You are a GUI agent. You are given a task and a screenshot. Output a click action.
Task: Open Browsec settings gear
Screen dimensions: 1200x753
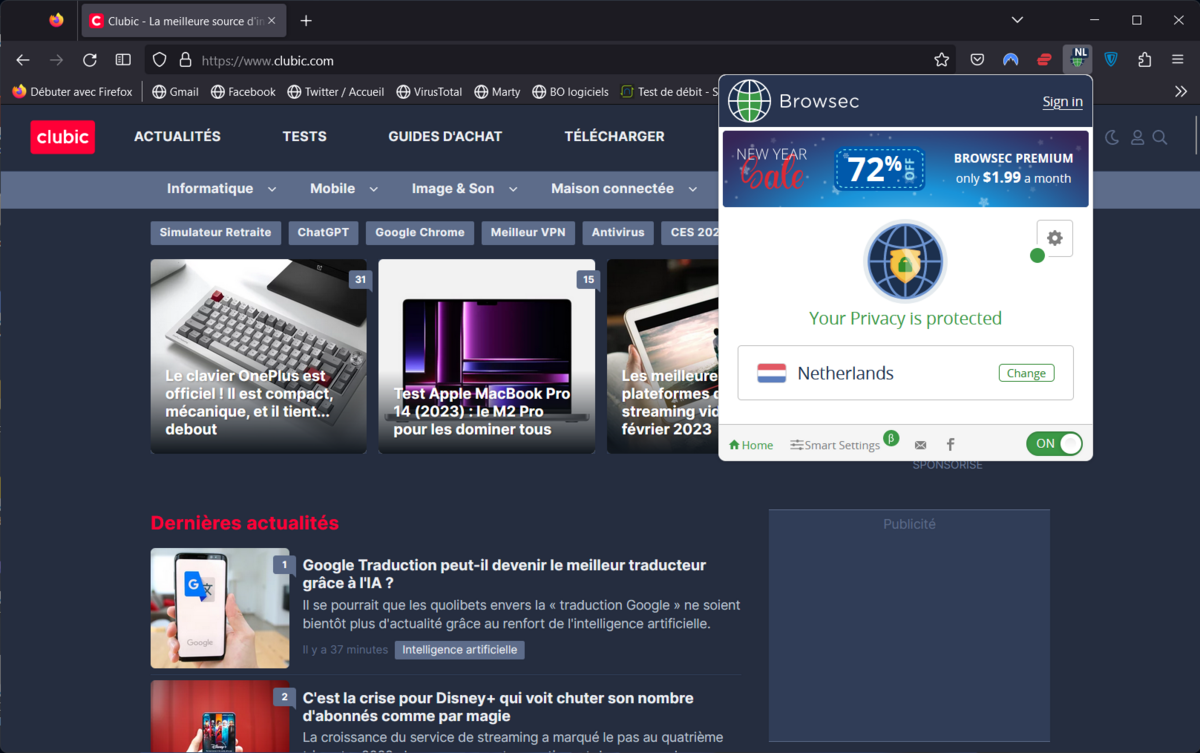pyautogui.click(x=1054, y=238)
